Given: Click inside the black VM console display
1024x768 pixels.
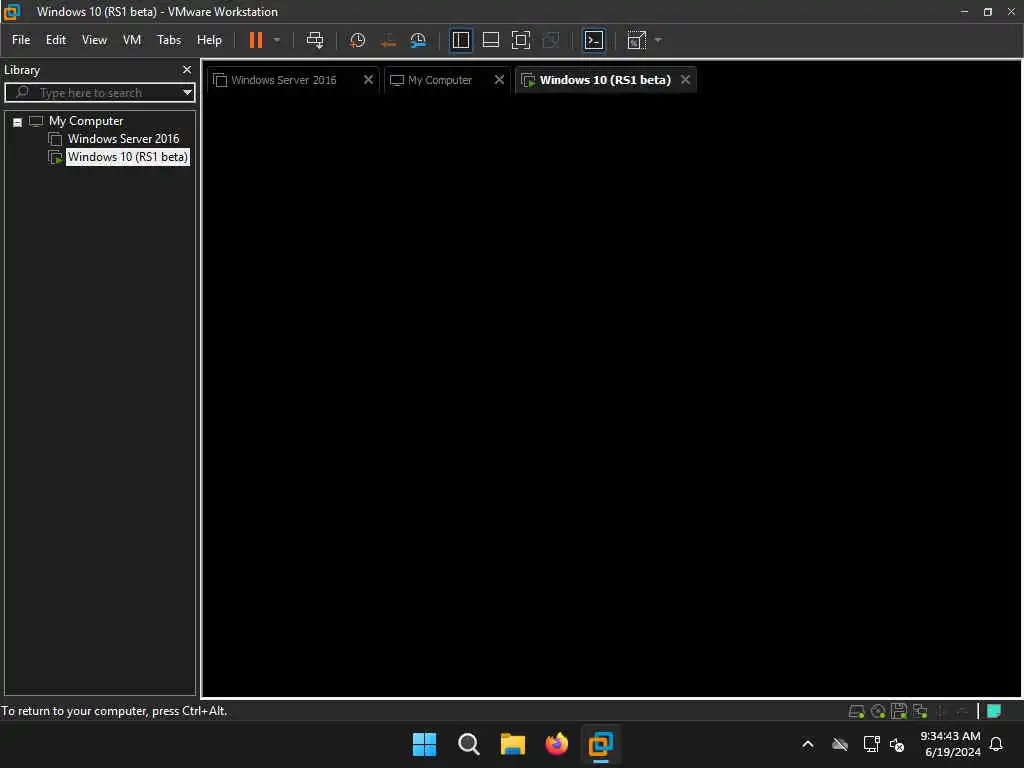Looking at the screenshot, I should 611,396.
